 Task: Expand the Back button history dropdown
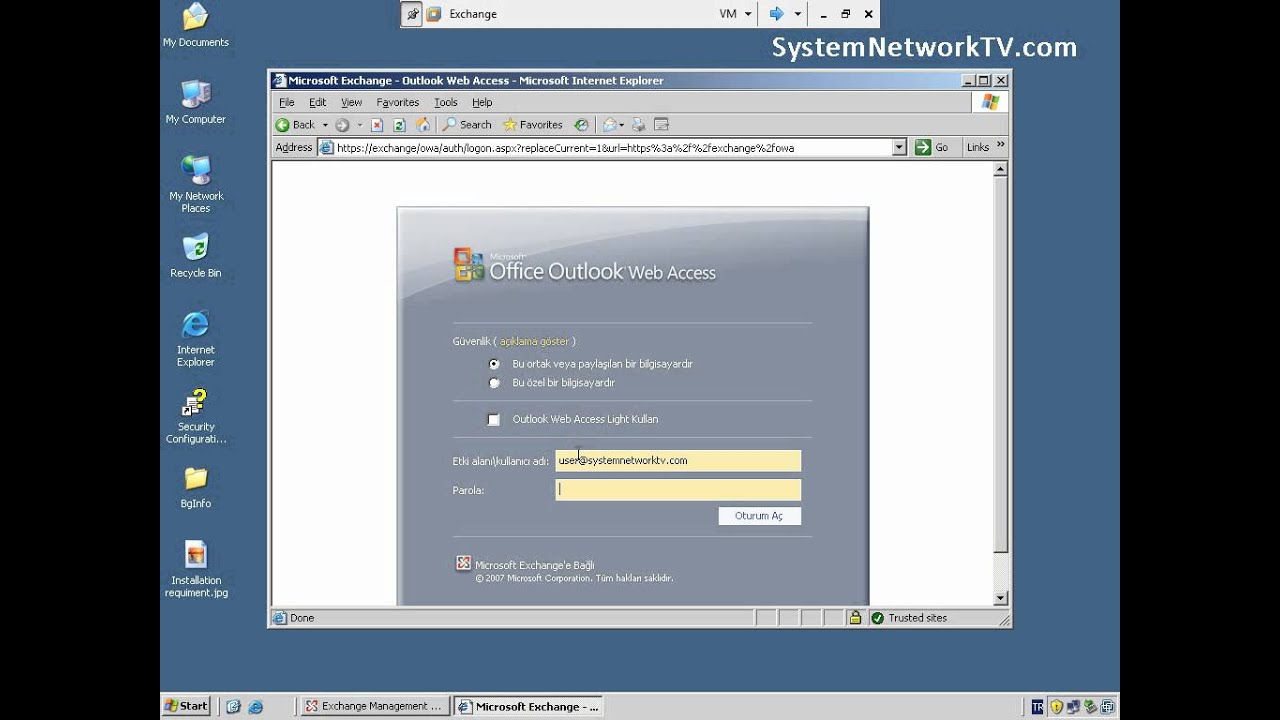pyautogui.click(x=325, y=125)
